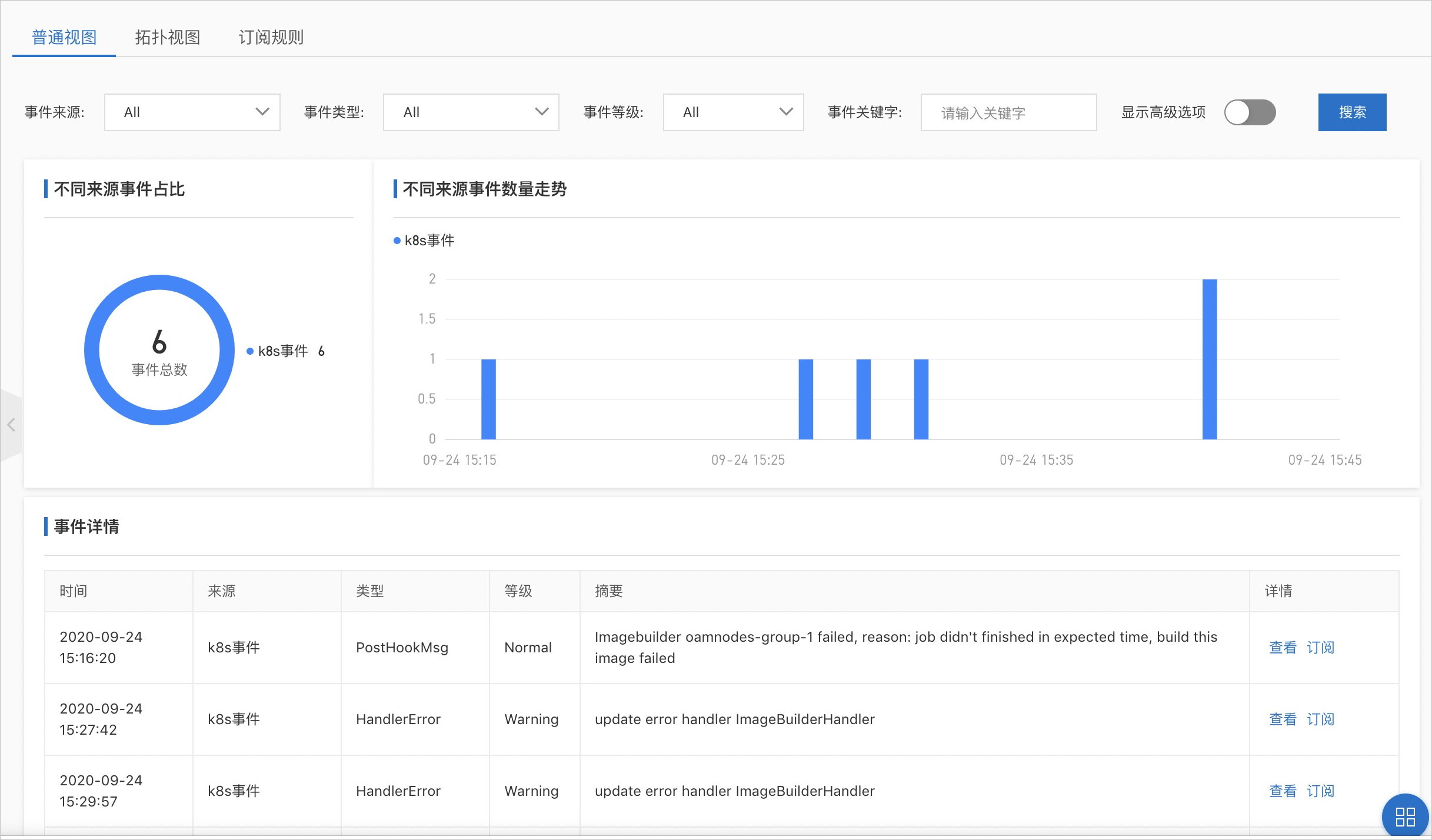Viewport: 1432px width, 840px height.
Task: Click 订阅 for the 15:29:57 event
Action: tap(1320, 791)
